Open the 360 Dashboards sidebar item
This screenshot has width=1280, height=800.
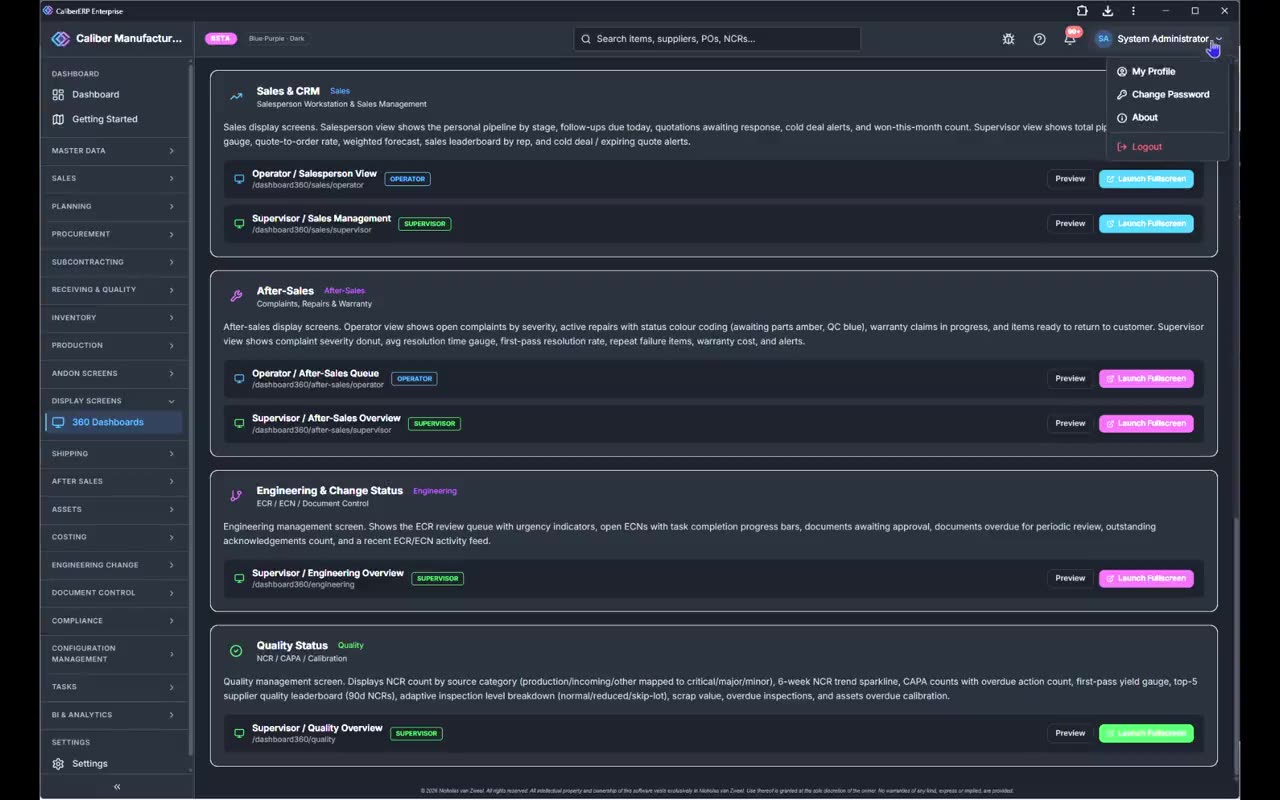[x=114, y=422]
